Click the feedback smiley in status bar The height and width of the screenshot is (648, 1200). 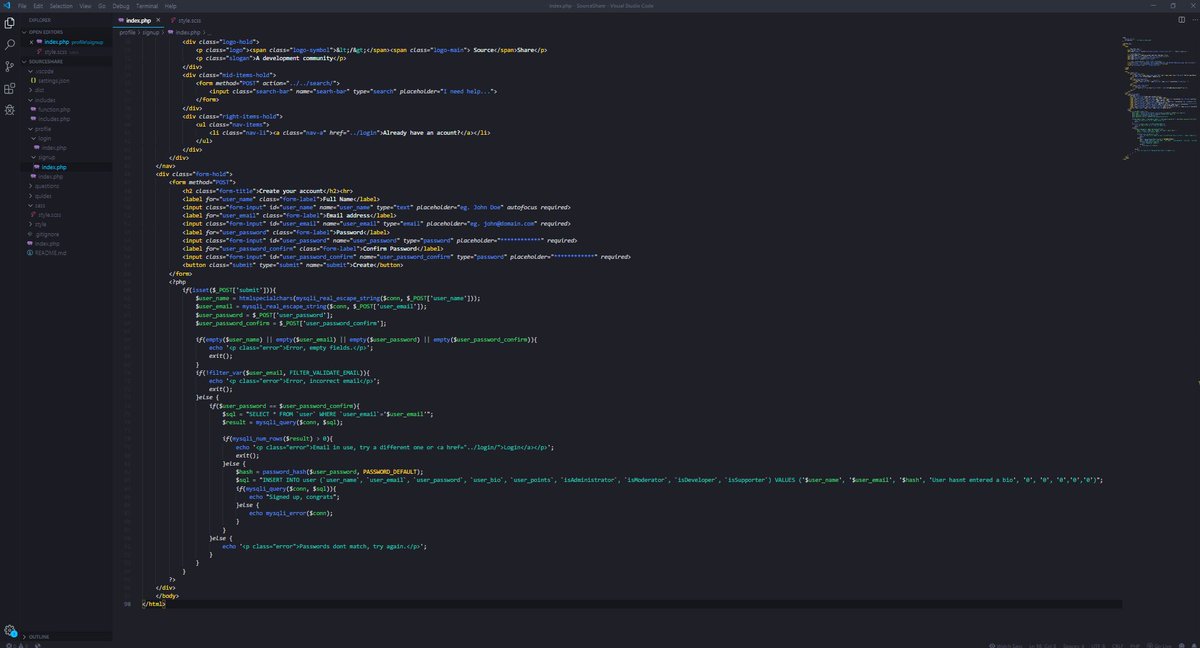1181,645
